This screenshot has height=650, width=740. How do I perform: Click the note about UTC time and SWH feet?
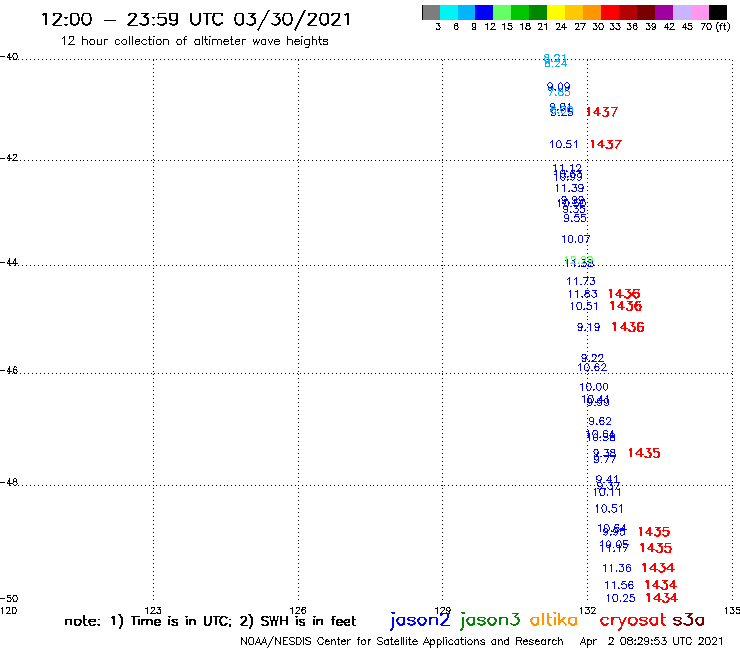pyautogui.click(x=210, y=621)
